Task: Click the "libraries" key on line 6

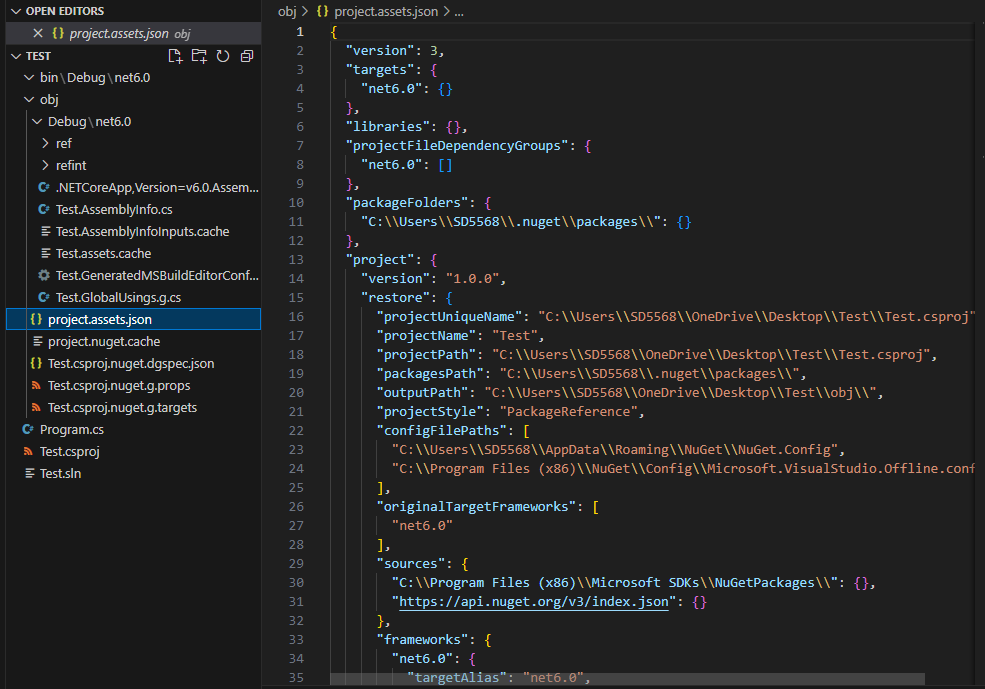Action: 388,126
